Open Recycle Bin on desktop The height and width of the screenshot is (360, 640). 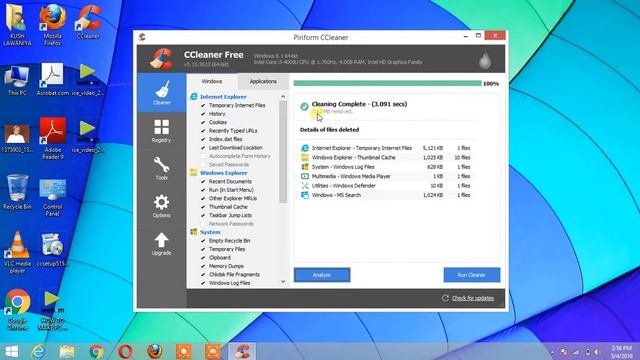[x=17, y=192]
